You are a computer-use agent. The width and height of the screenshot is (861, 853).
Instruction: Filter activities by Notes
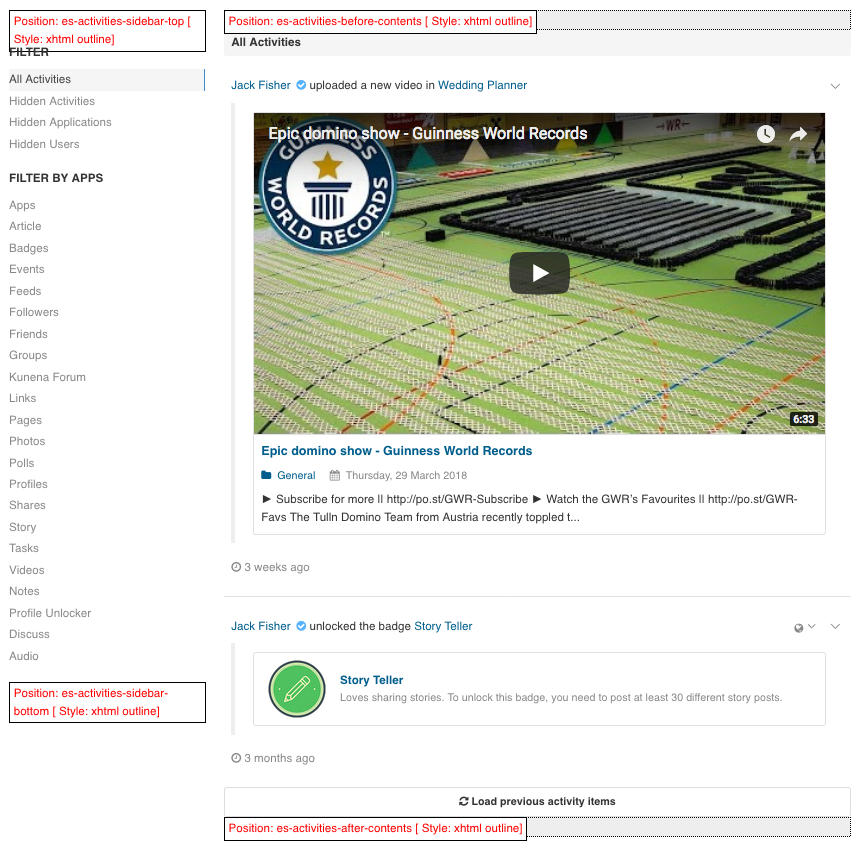24,591
